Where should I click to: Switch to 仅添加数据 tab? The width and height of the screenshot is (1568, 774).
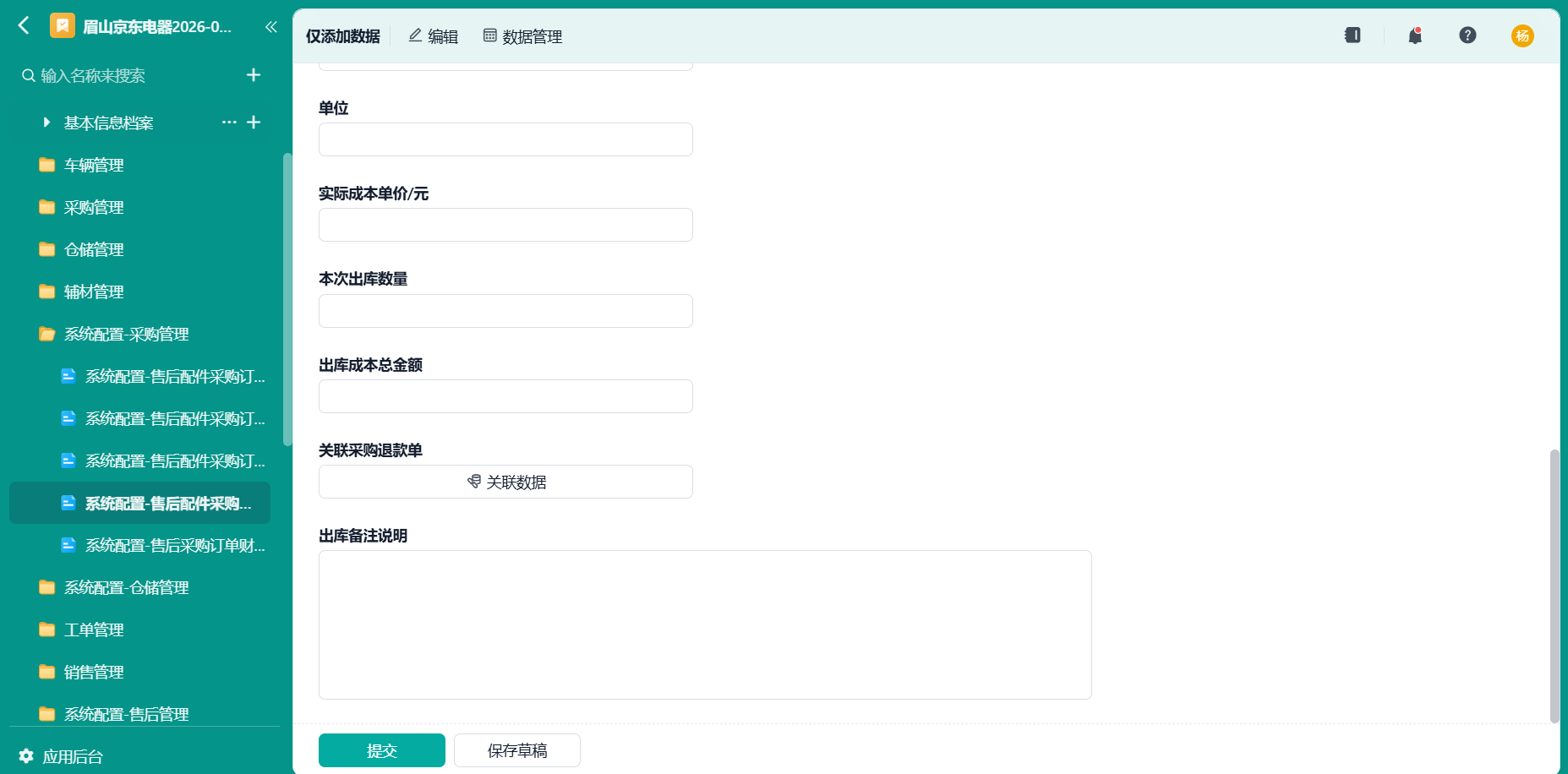tap(343, 36)
